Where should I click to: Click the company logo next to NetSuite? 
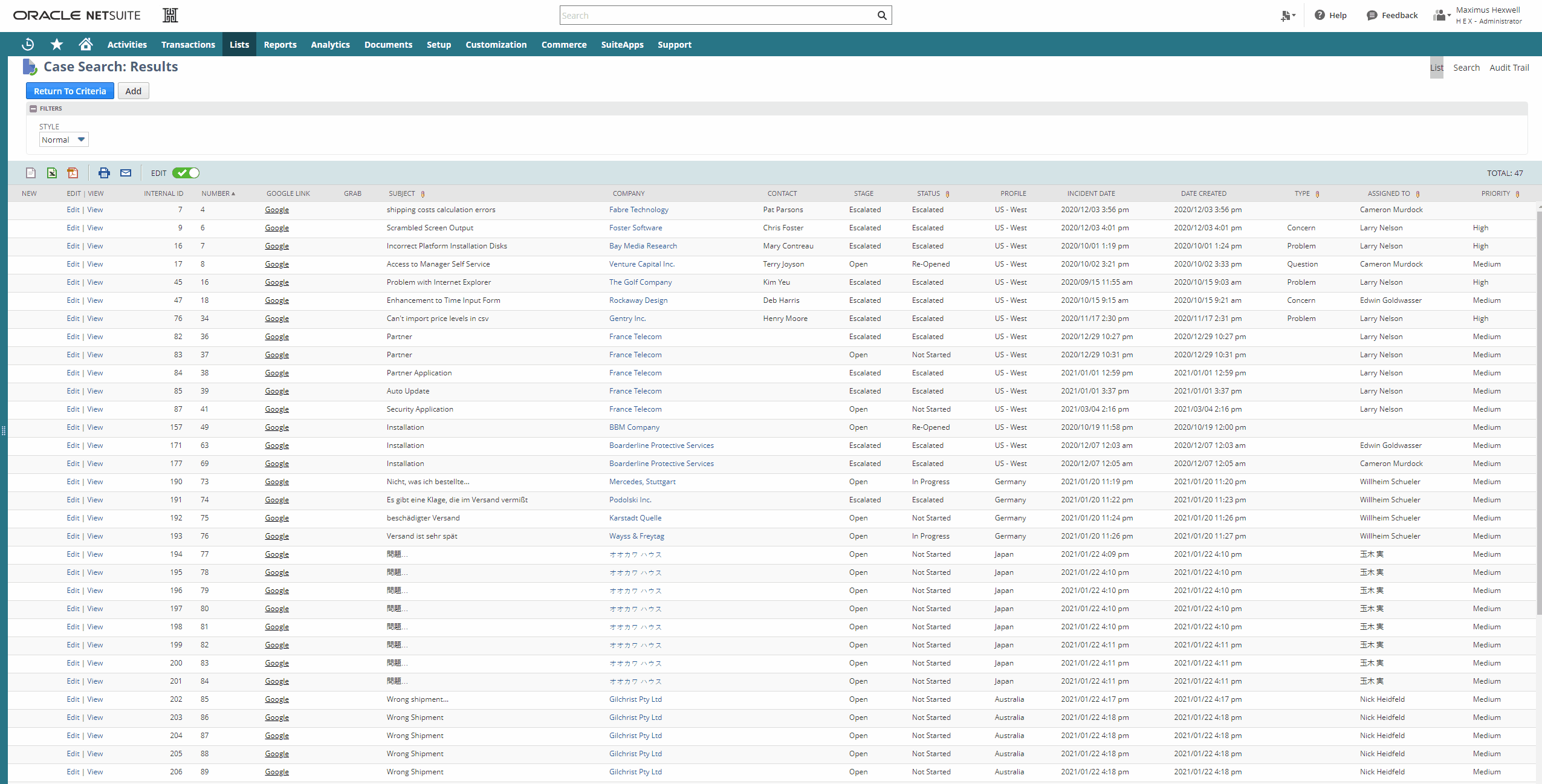[x=170, y=15]
